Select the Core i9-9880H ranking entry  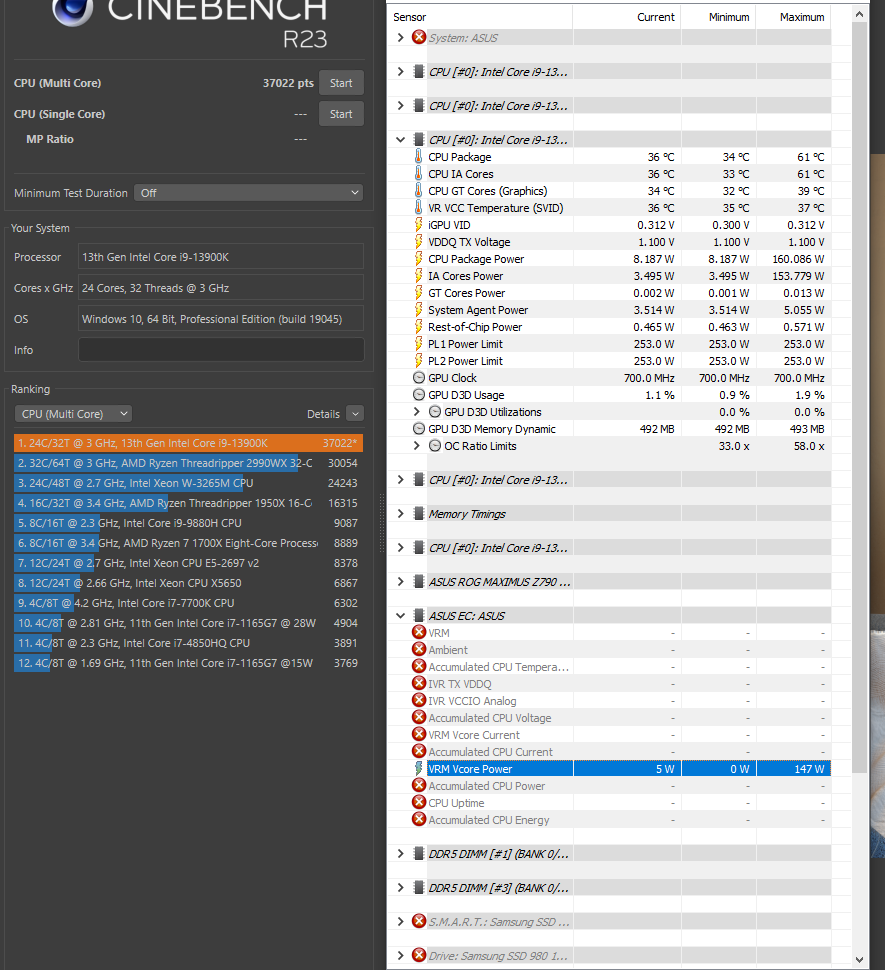[188, 523]
